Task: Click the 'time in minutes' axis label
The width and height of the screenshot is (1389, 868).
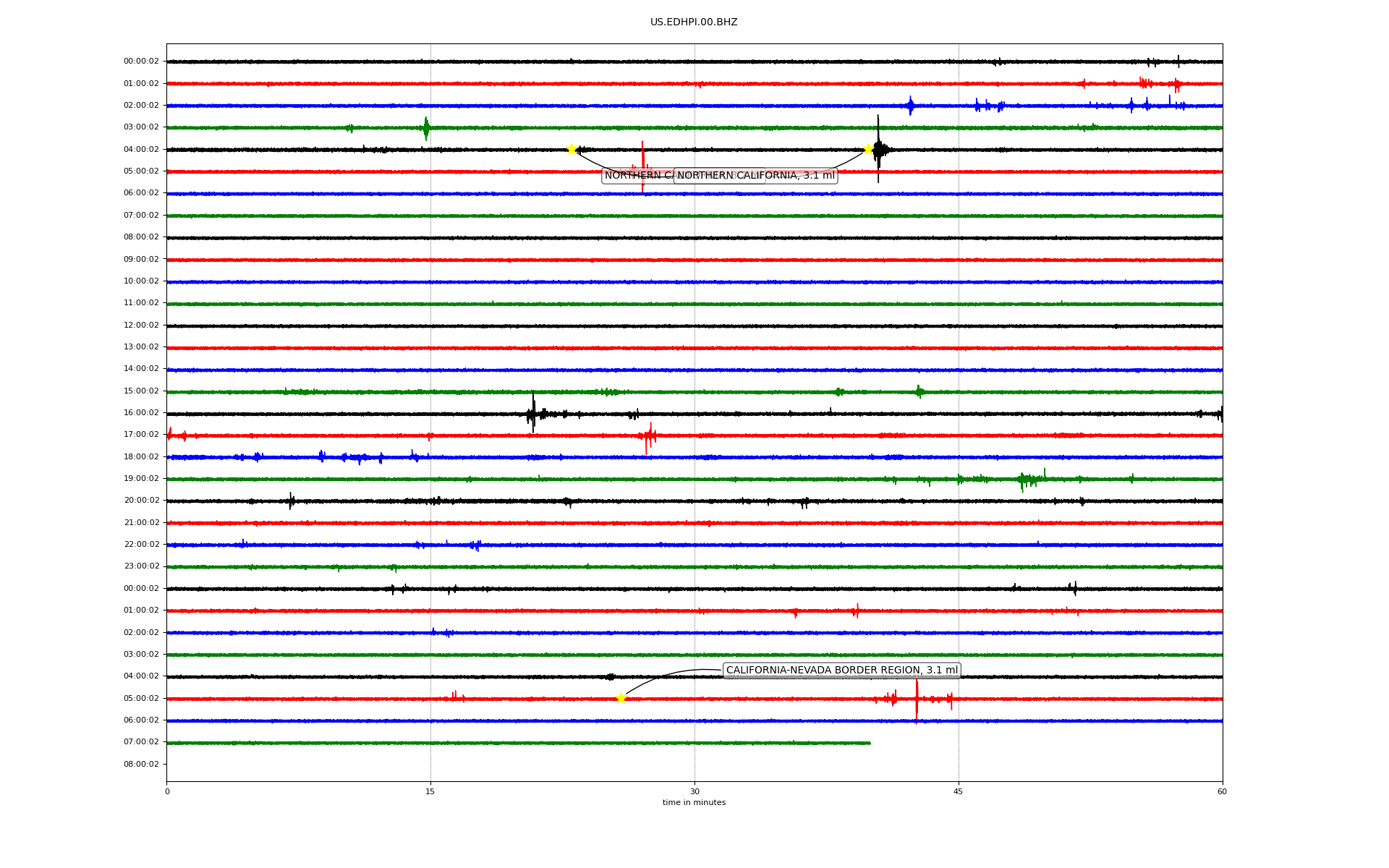Action: (694, 803)
